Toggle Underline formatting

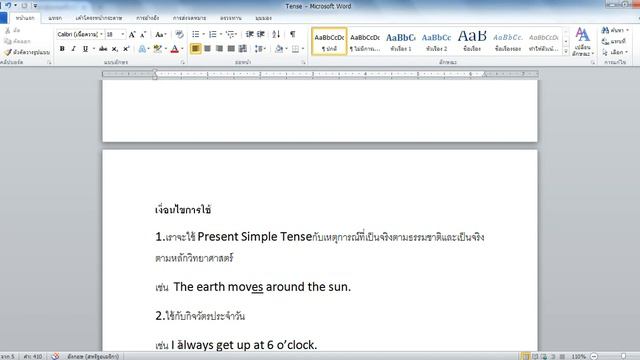point(85,49)
